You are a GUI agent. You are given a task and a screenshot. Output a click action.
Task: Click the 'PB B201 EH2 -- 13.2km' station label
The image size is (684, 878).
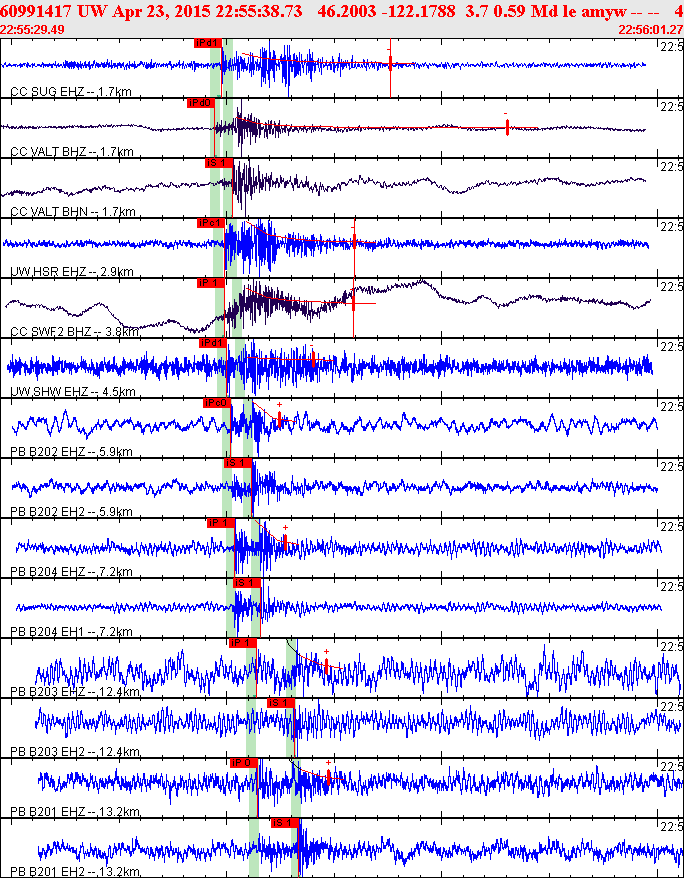pos(75,872)
